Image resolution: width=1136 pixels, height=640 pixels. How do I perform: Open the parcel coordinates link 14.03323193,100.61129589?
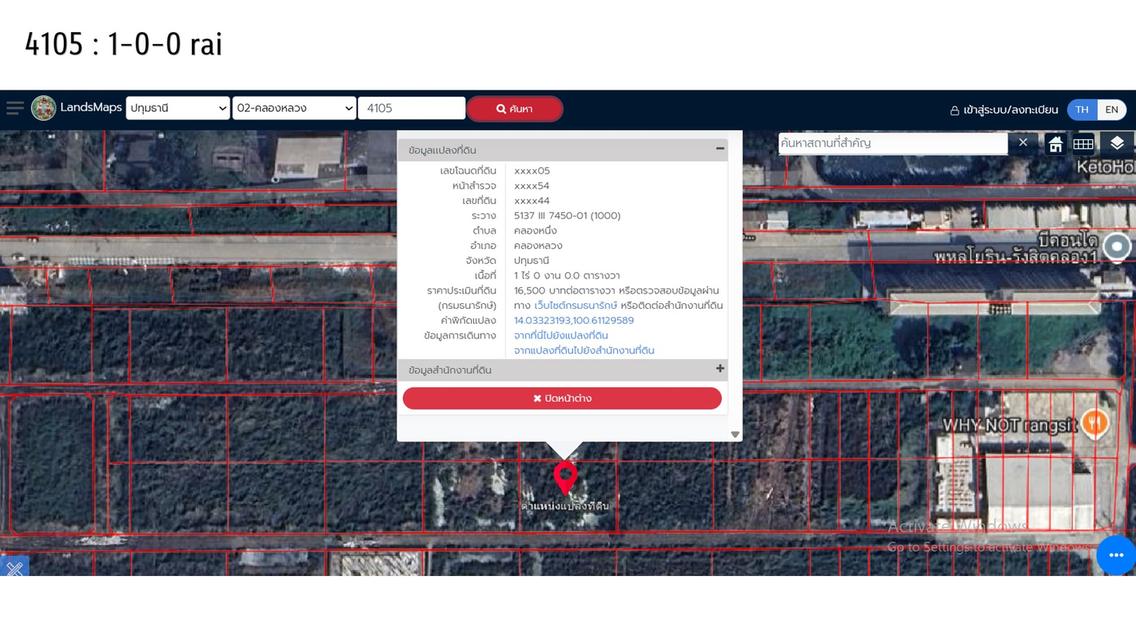(x=574, y=320)
